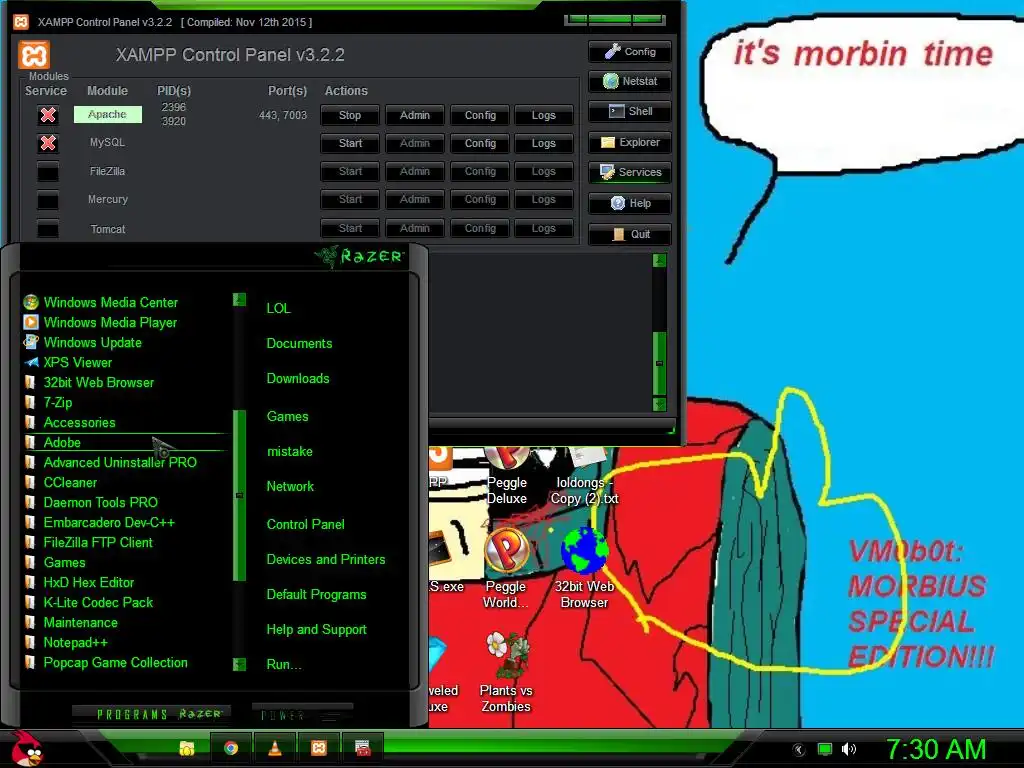Screen dimensions: 1024x768
Task: Expand Embarcadero Dev-C++ folder
Action: (108, 522)
